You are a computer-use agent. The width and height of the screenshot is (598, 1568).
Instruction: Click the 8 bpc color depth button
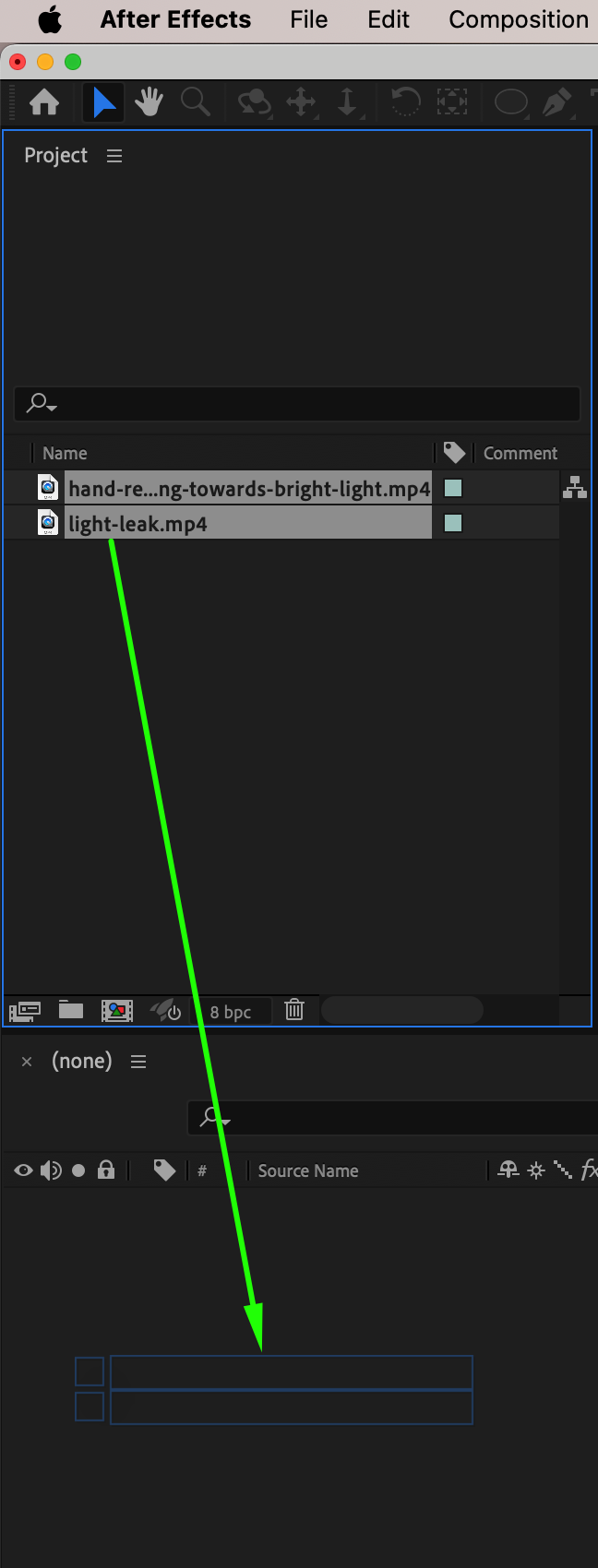pos(231,1012)
